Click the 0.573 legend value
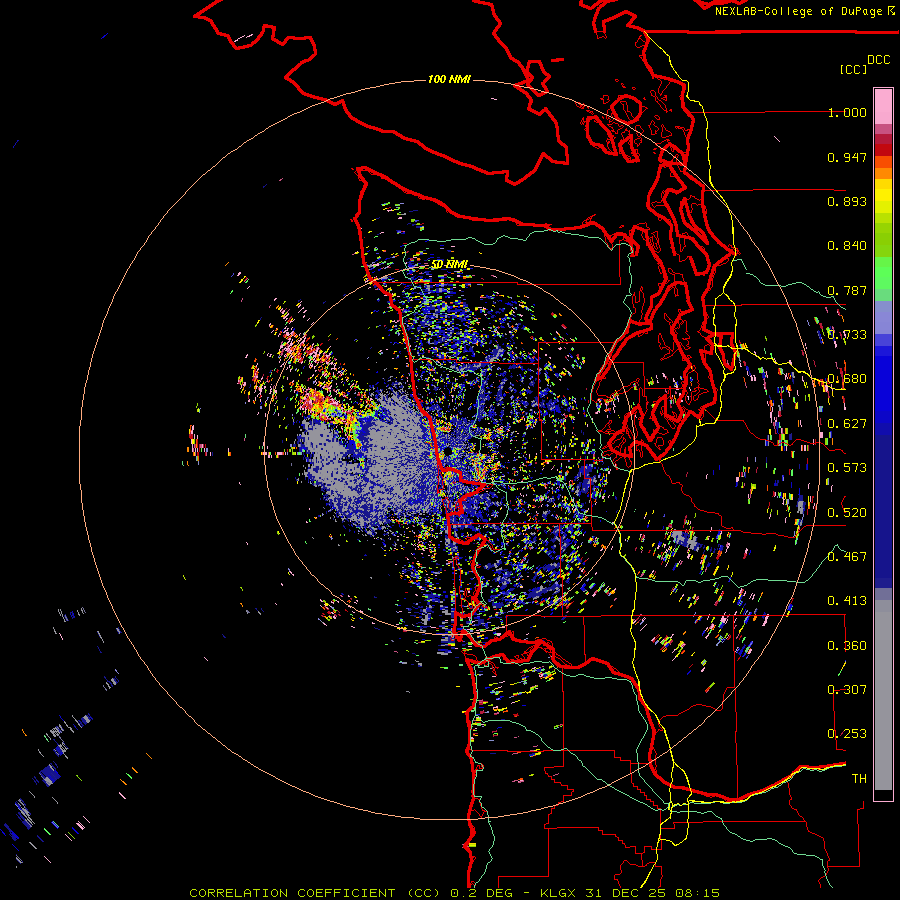The width and height of the screenshot is (900, 900). pos(847,468)
